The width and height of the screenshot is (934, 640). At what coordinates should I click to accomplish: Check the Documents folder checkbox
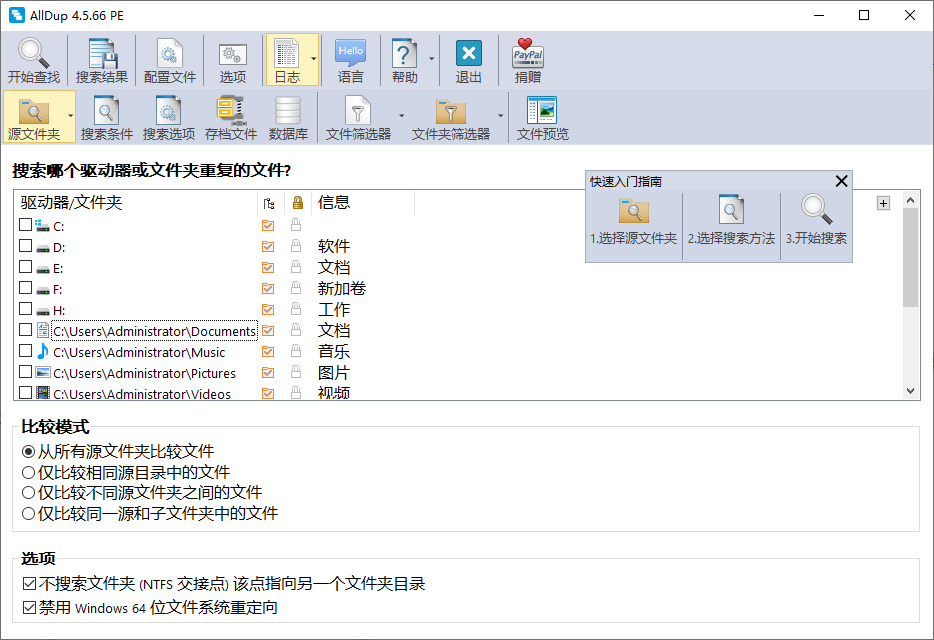click(x=25, y=330)
